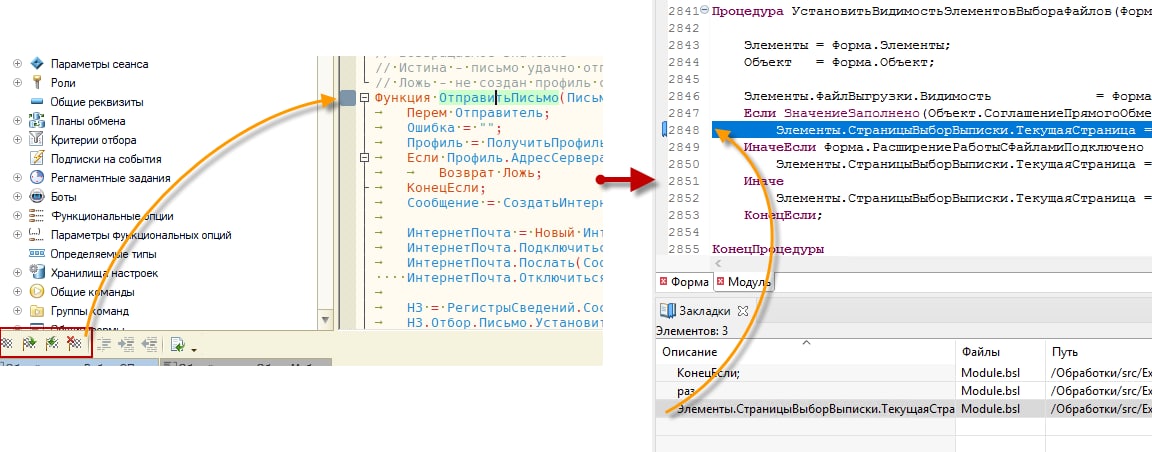Click the Определяемые типы icon
1152x452 pixels.
pyautogui.click(x=37, y=254)
